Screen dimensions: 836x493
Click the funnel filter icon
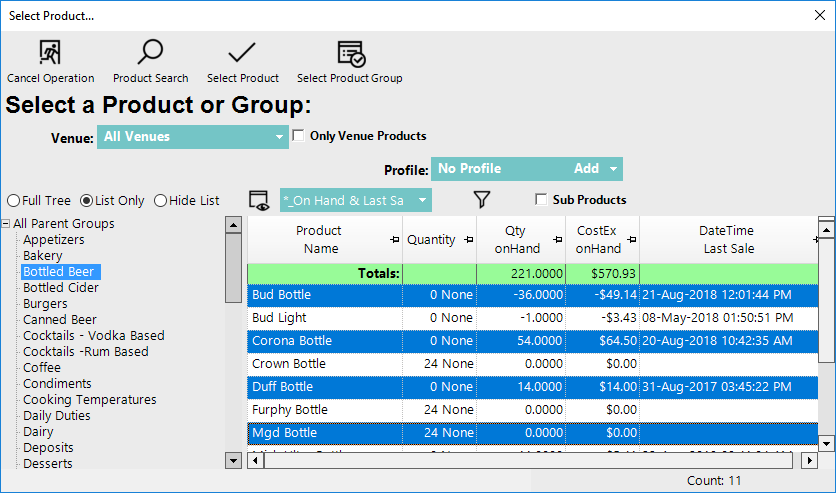[481, 200]
